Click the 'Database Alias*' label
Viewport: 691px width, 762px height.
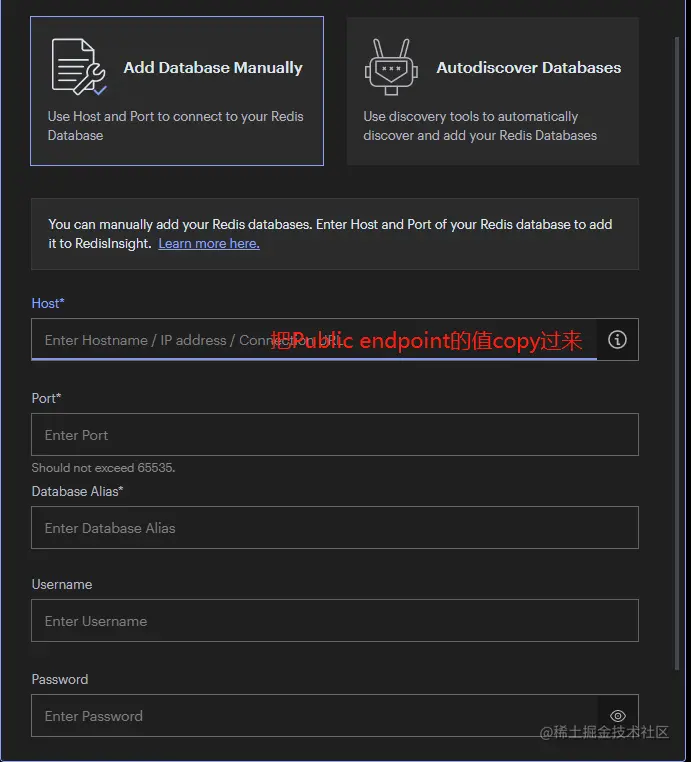click(77, 491)
